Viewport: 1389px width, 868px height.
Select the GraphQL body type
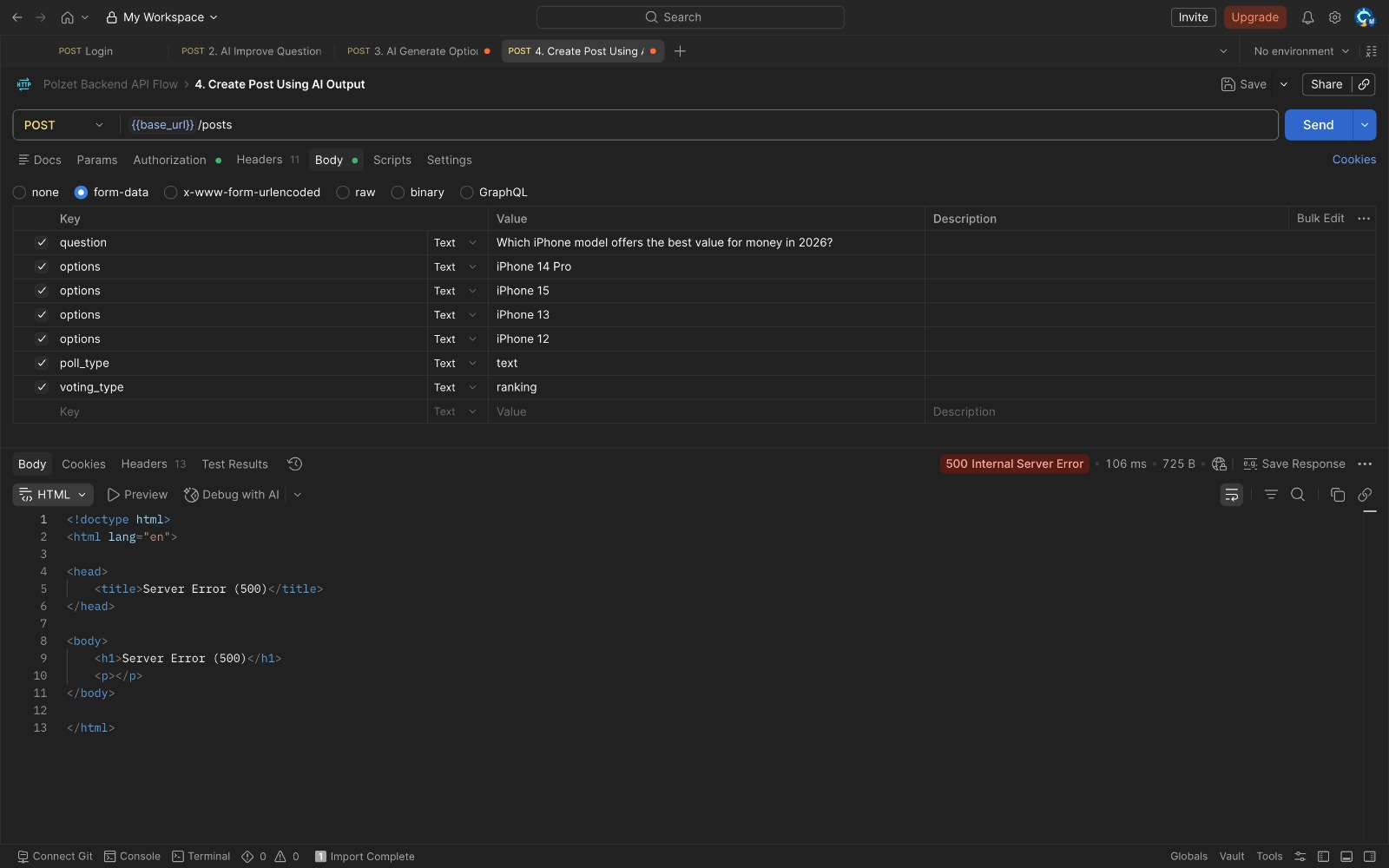(x=467, y=193)
